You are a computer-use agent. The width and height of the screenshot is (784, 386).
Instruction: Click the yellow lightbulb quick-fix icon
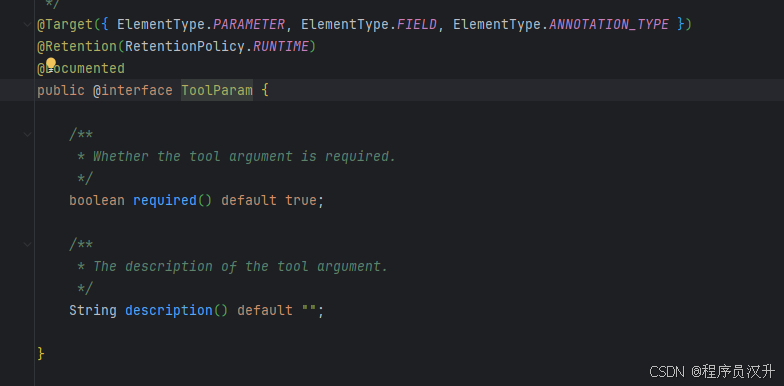(51, 64)
